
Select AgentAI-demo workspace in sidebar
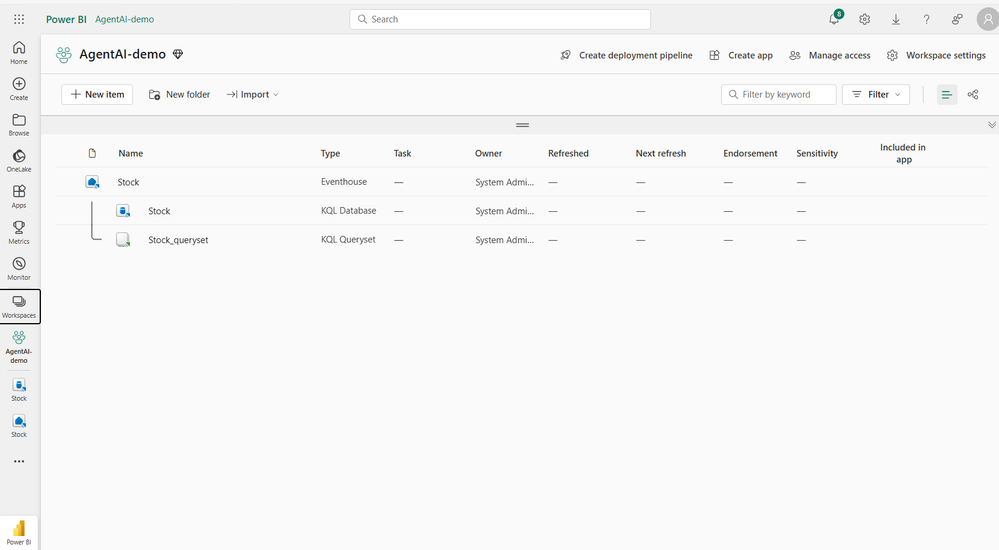[19, 347]
